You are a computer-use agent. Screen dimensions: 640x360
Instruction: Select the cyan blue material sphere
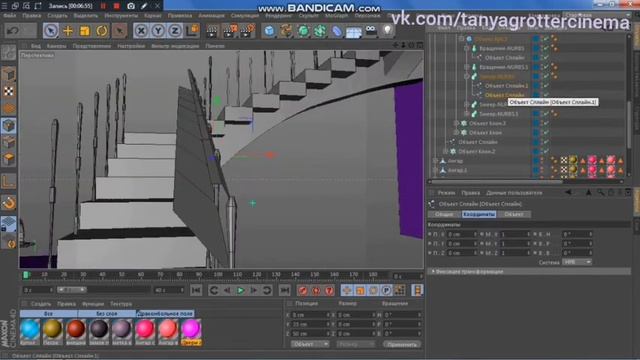pyautogui.click(x=30, y=330)
